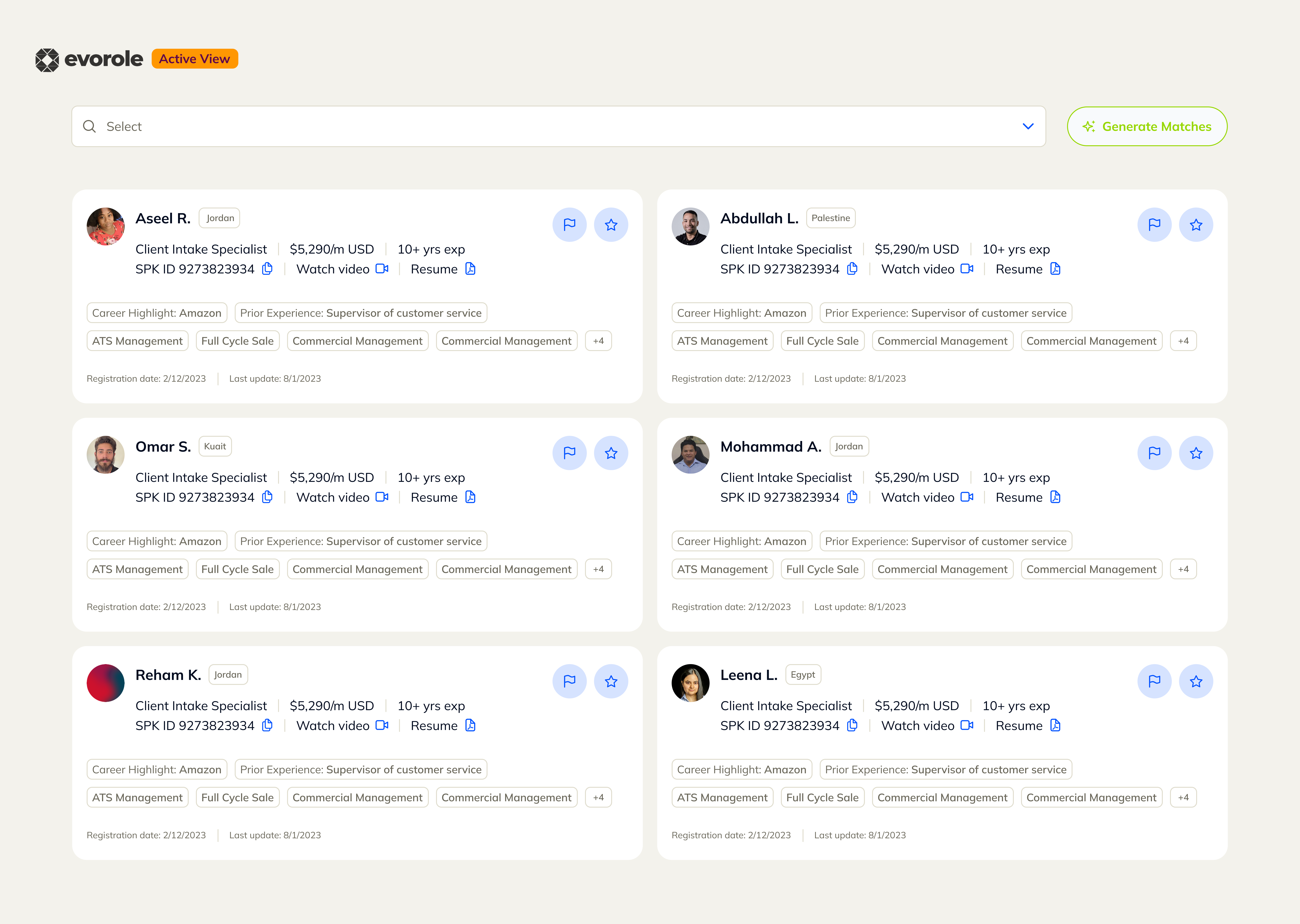Toggle the flag on Leena L.'s card

1154,681
